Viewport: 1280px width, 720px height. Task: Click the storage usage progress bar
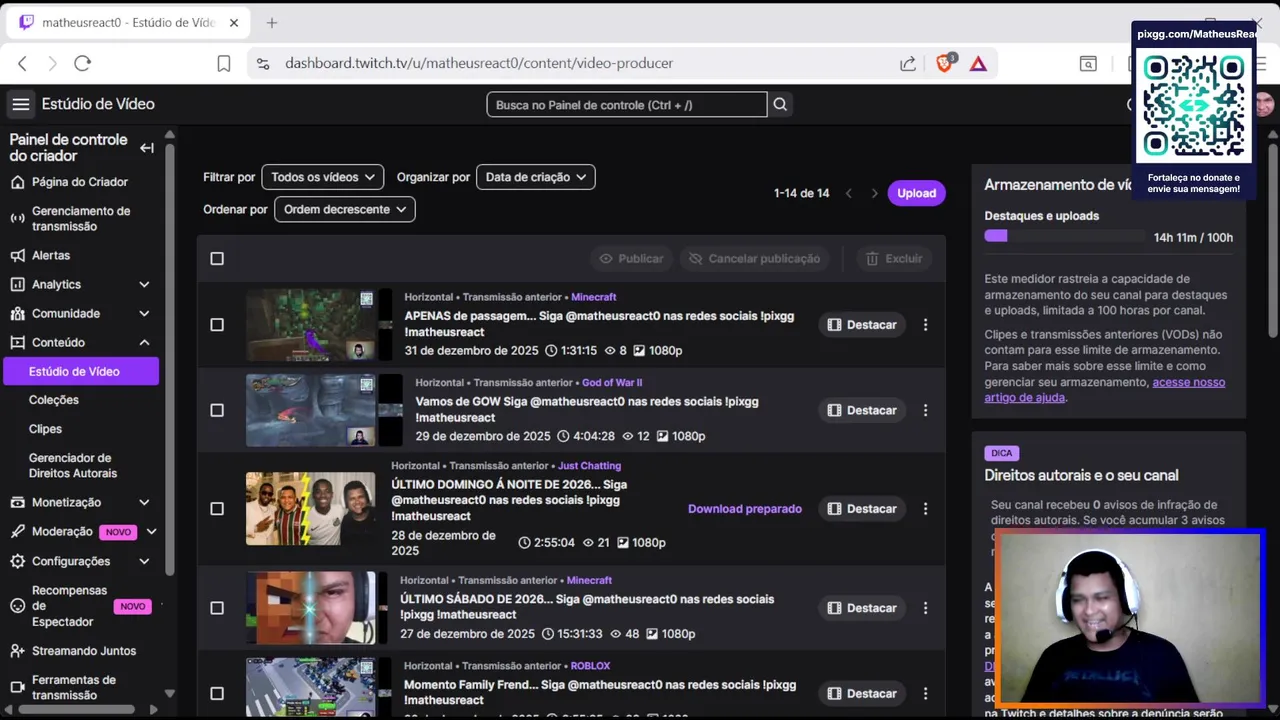pos(1065,236)
